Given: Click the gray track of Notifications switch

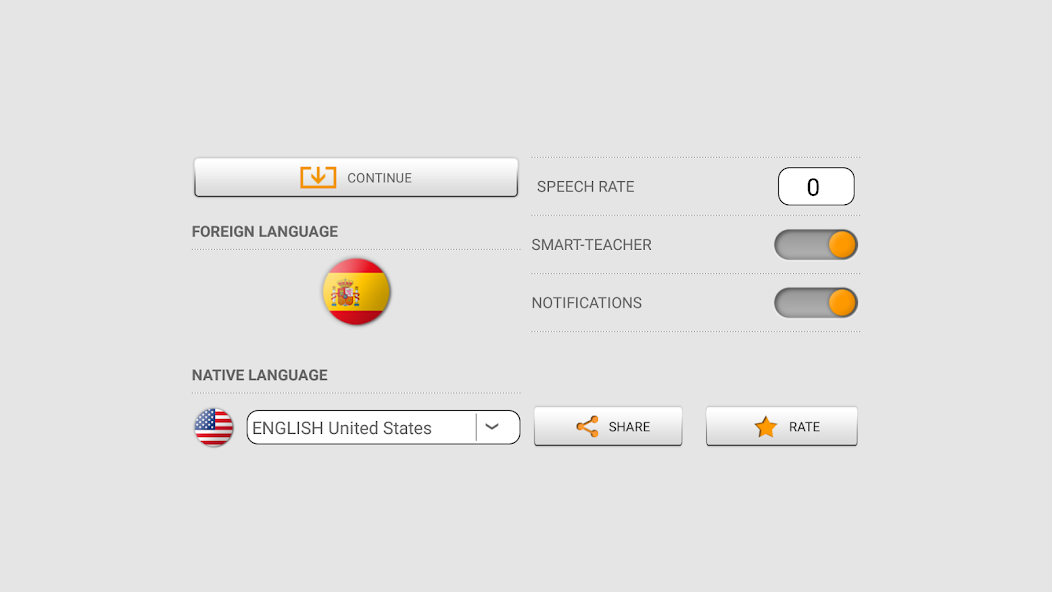Looking at the screenshot, I should coord(801,303).
